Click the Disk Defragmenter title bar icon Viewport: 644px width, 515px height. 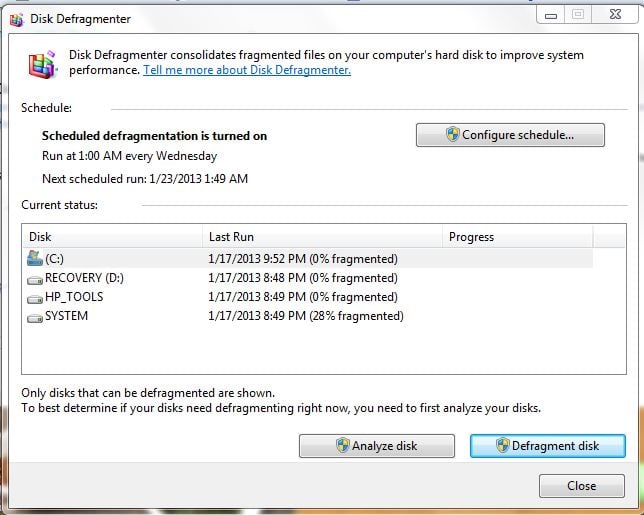point(16,19)
